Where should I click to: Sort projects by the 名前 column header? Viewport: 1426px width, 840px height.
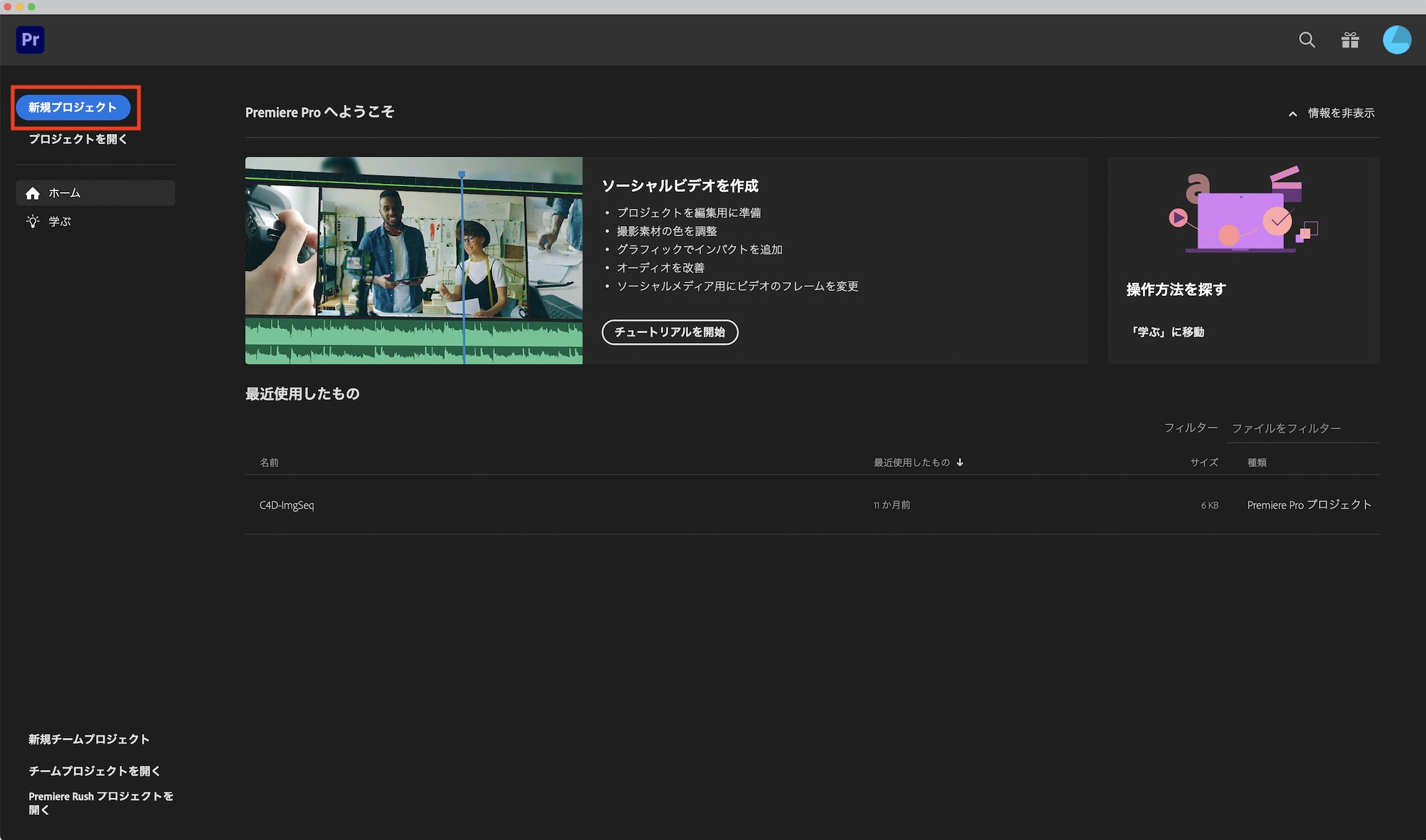click(269, 462)
